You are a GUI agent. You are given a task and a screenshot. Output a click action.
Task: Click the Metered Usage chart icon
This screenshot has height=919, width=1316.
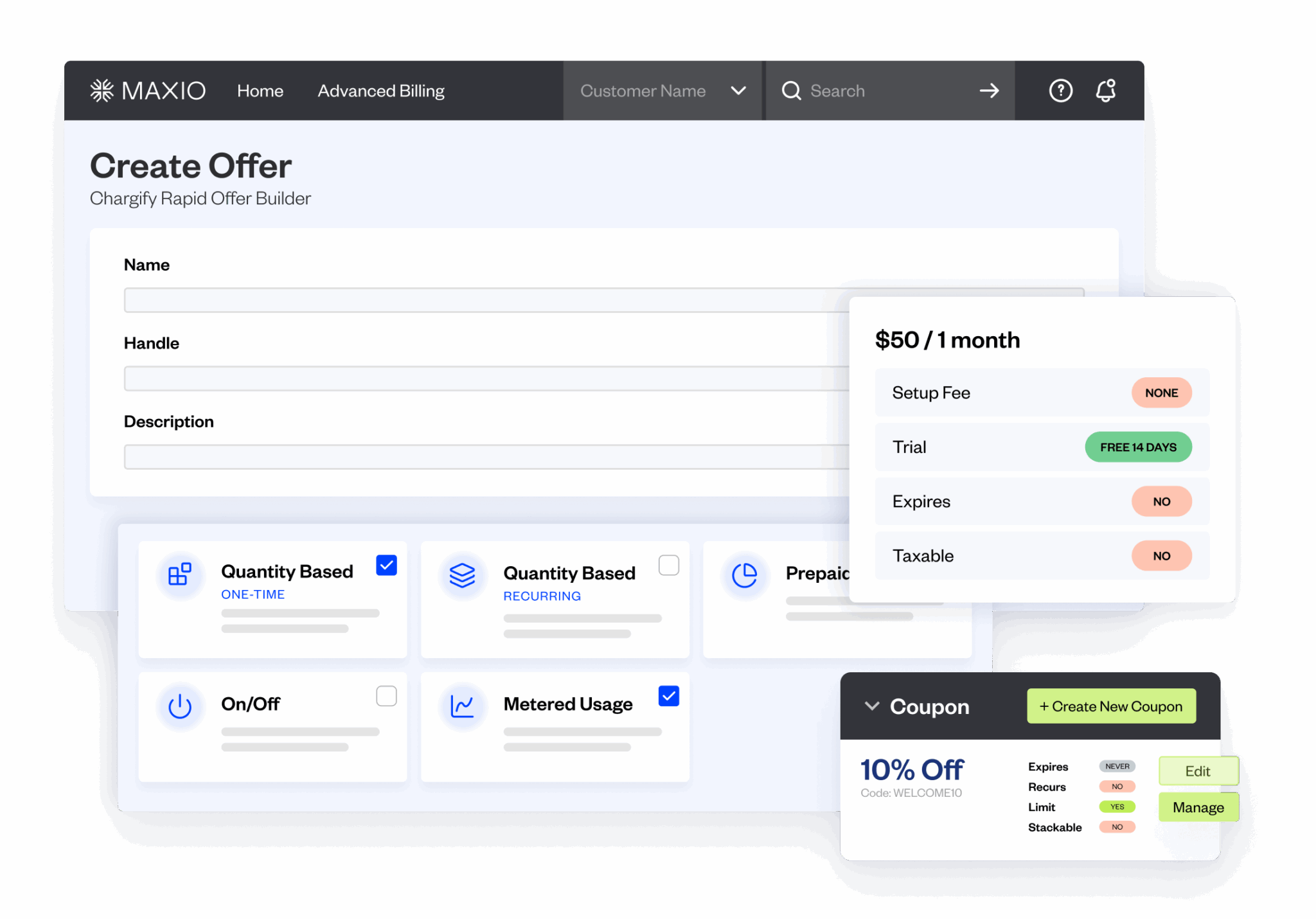pos(463,706)
